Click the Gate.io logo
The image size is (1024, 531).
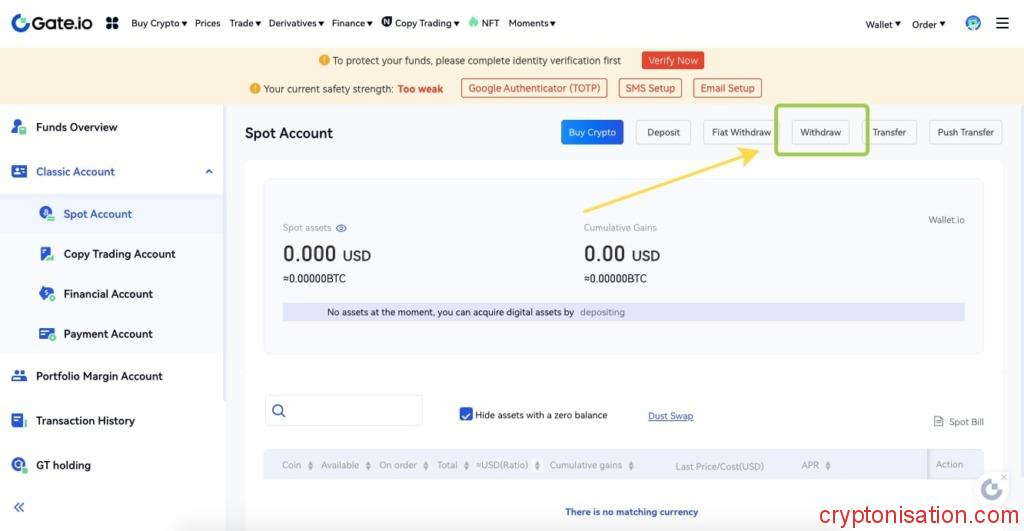(x=52, y=22)
